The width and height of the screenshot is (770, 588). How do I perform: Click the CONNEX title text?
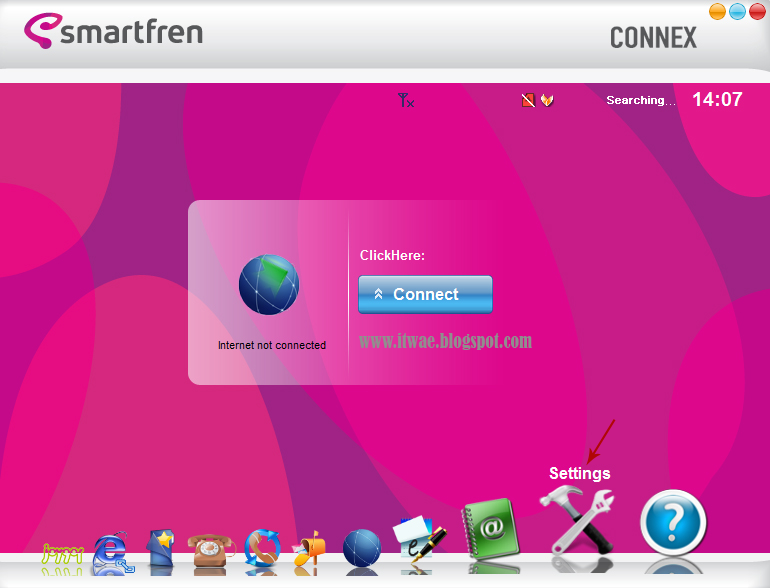point(653,37)
